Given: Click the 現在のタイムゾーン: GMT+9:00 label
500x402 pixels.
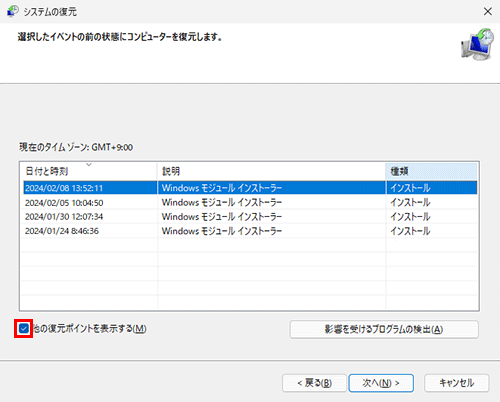Looking at the screenshot, I should 76,147.
